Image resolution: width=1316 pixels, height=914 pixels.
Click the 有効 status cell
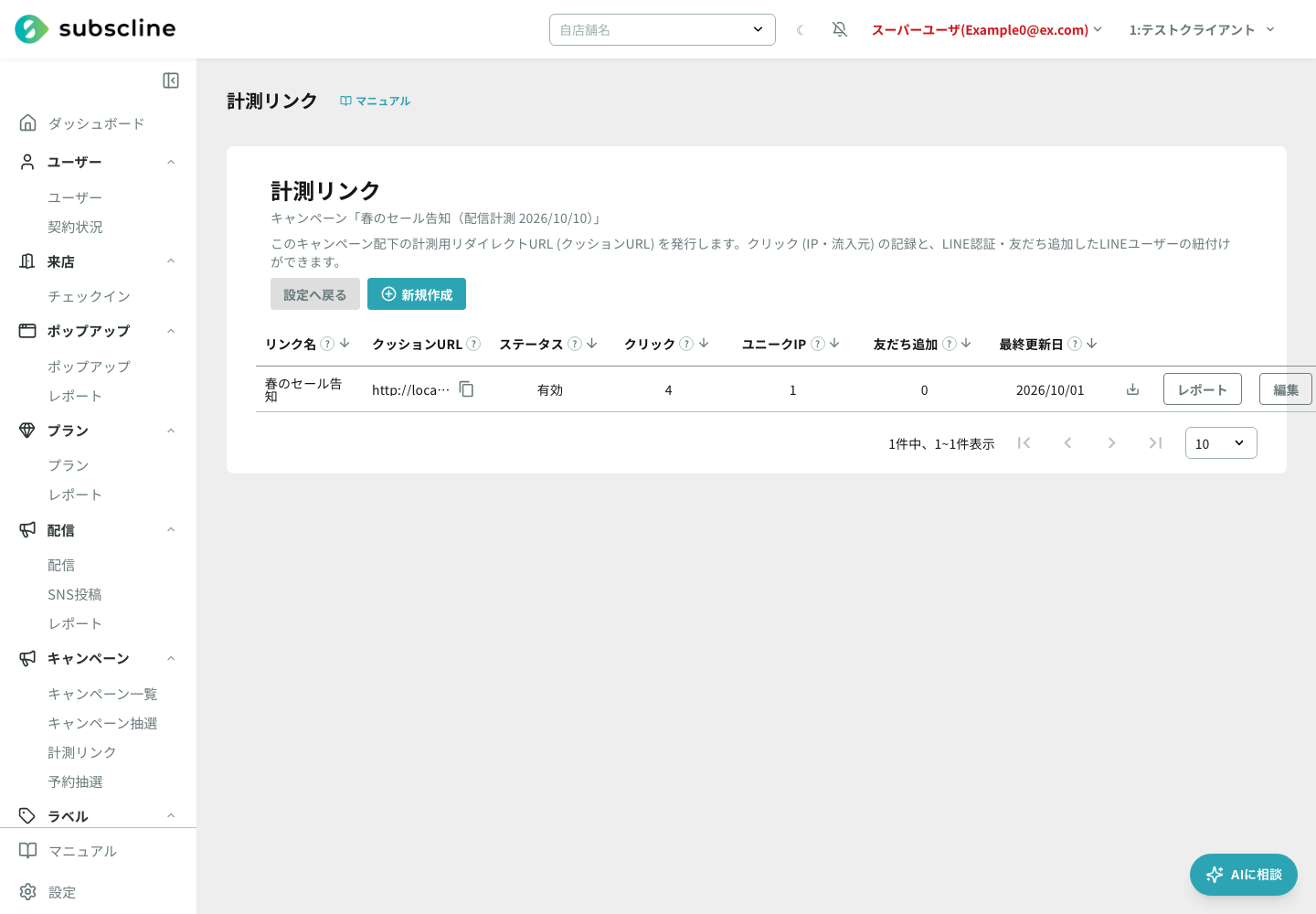click(x=550, y=389)
